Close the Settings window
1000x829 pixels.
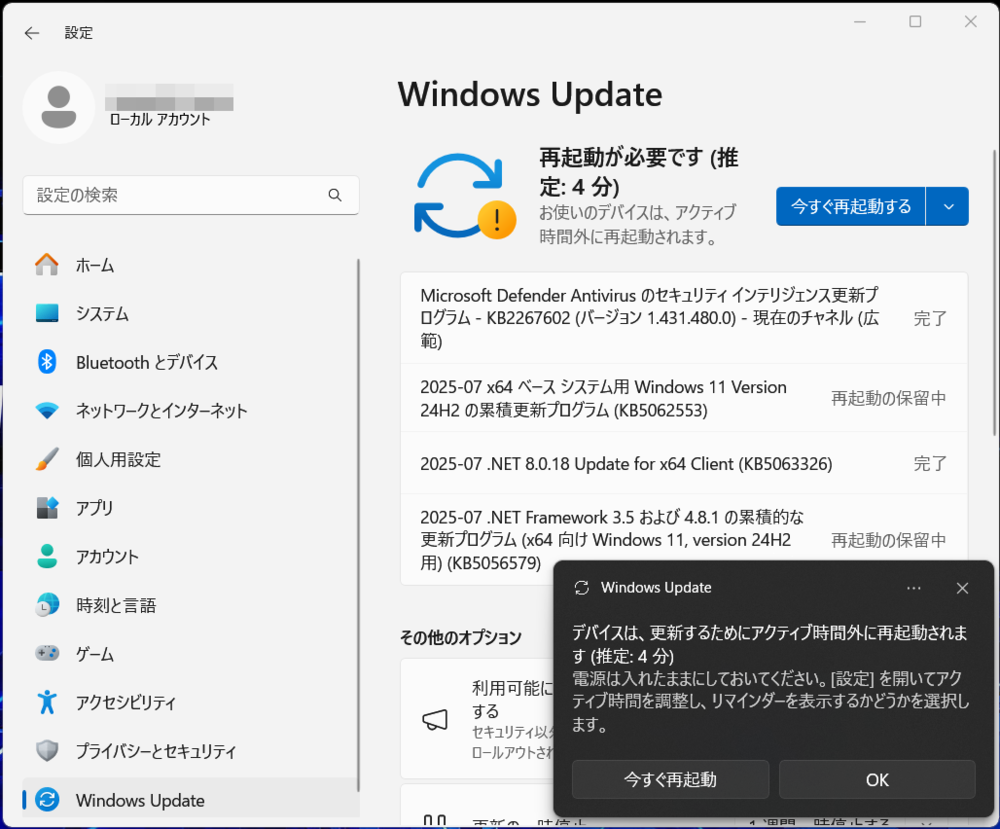(x=971, y=22)
